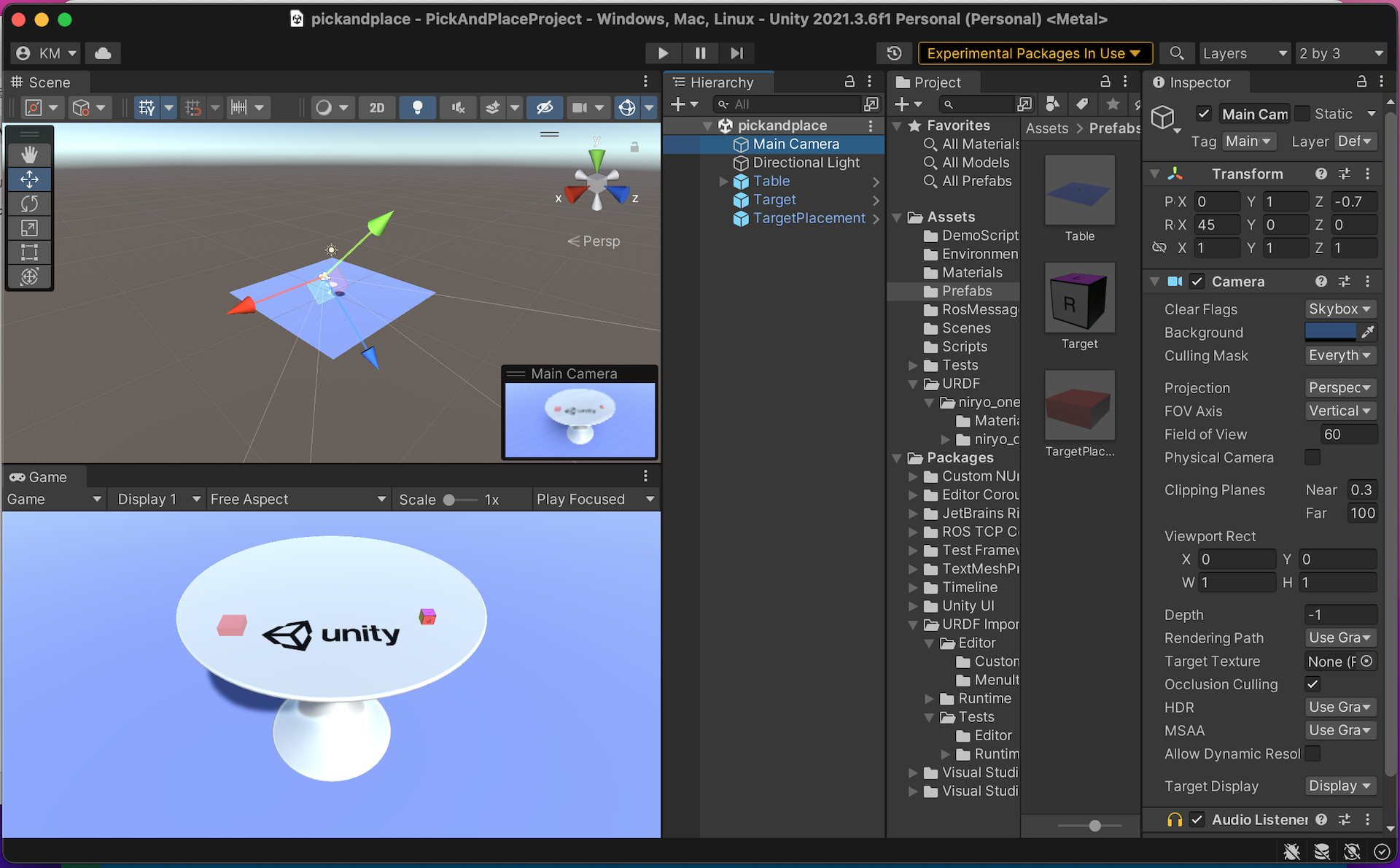Toggle Camera component enabled checkbox
1400x868 pixels.
coord(1197,282)
